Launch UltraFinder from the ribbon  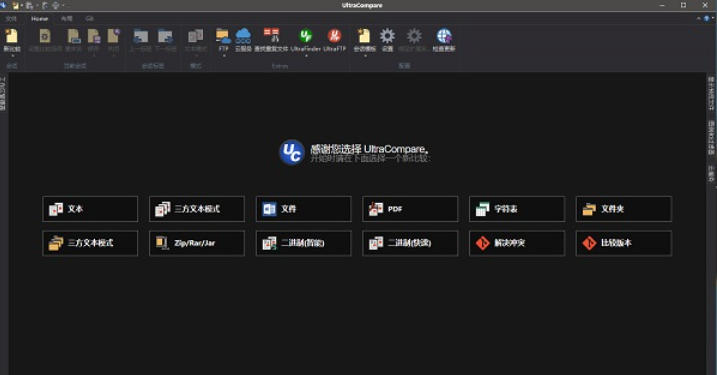click(x=305, y=36)
